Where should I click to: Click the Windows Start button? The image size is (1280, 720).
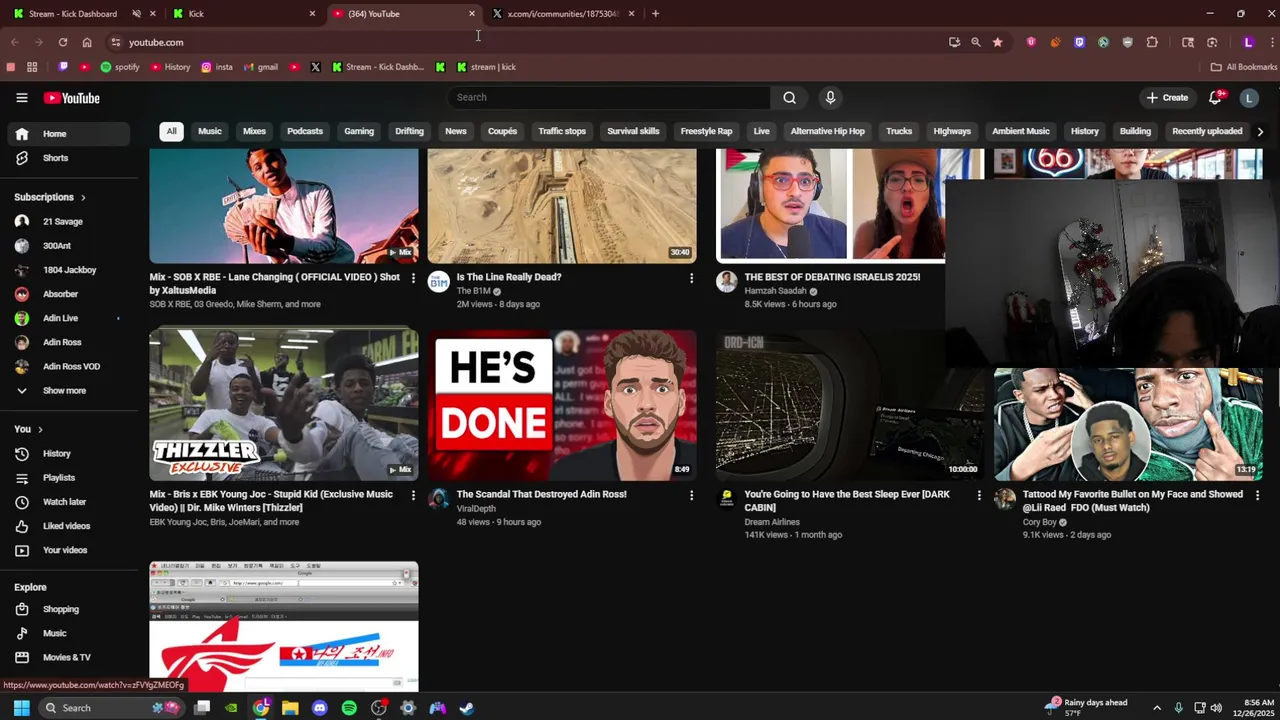21,708
